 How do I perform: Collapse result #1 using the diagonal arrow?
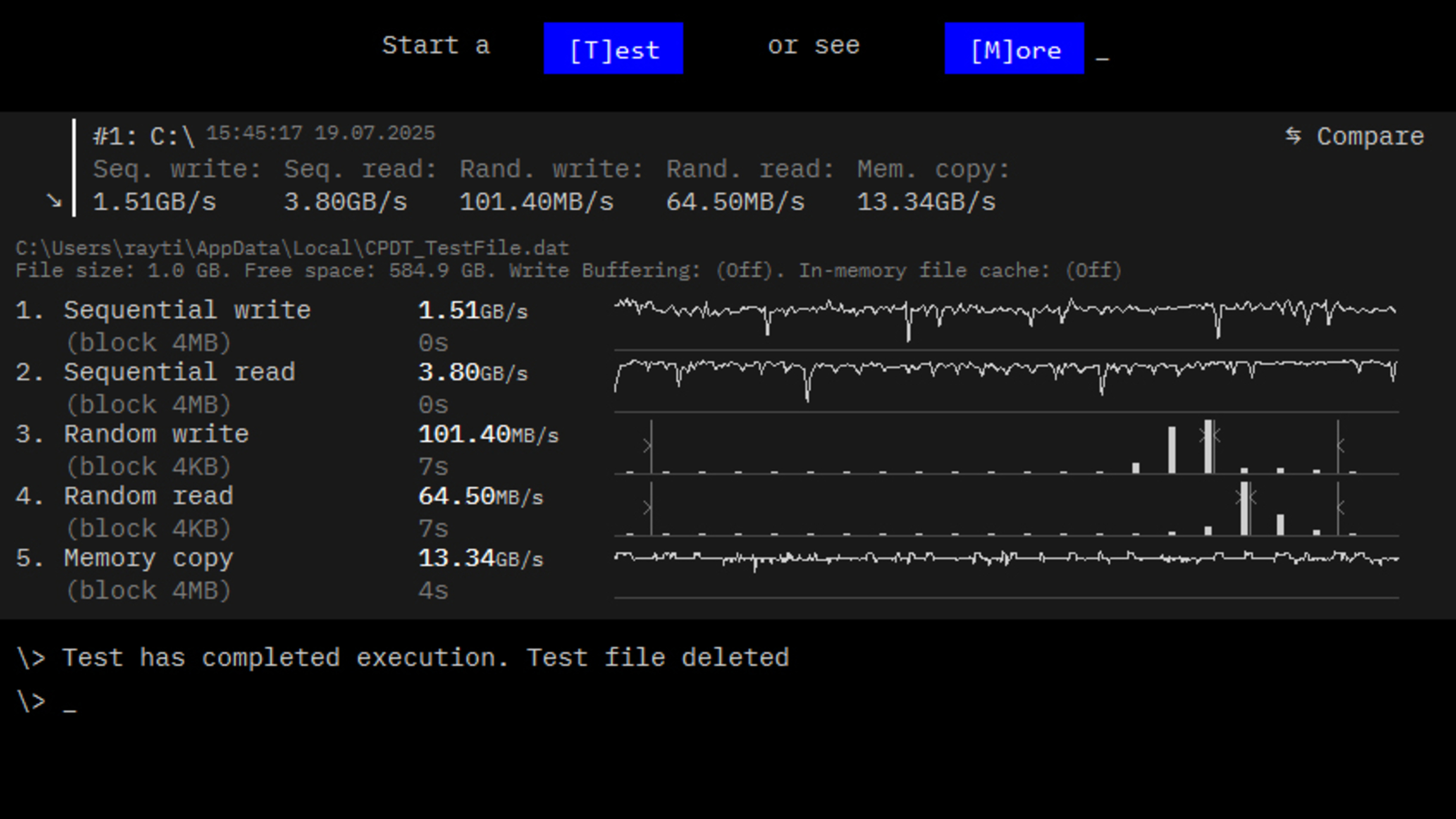[x=54, y=200]
